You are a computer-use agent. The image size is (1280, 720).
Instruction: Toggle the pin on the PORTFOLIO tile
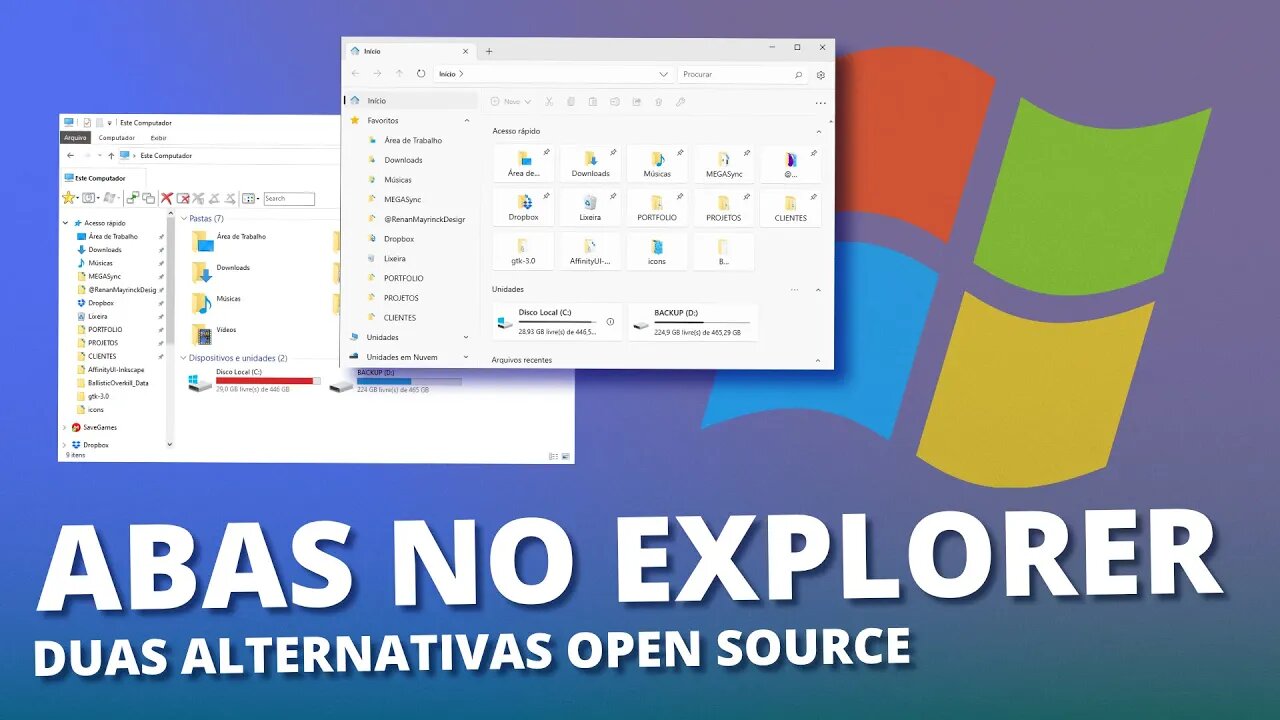click(x=680, y=197)
